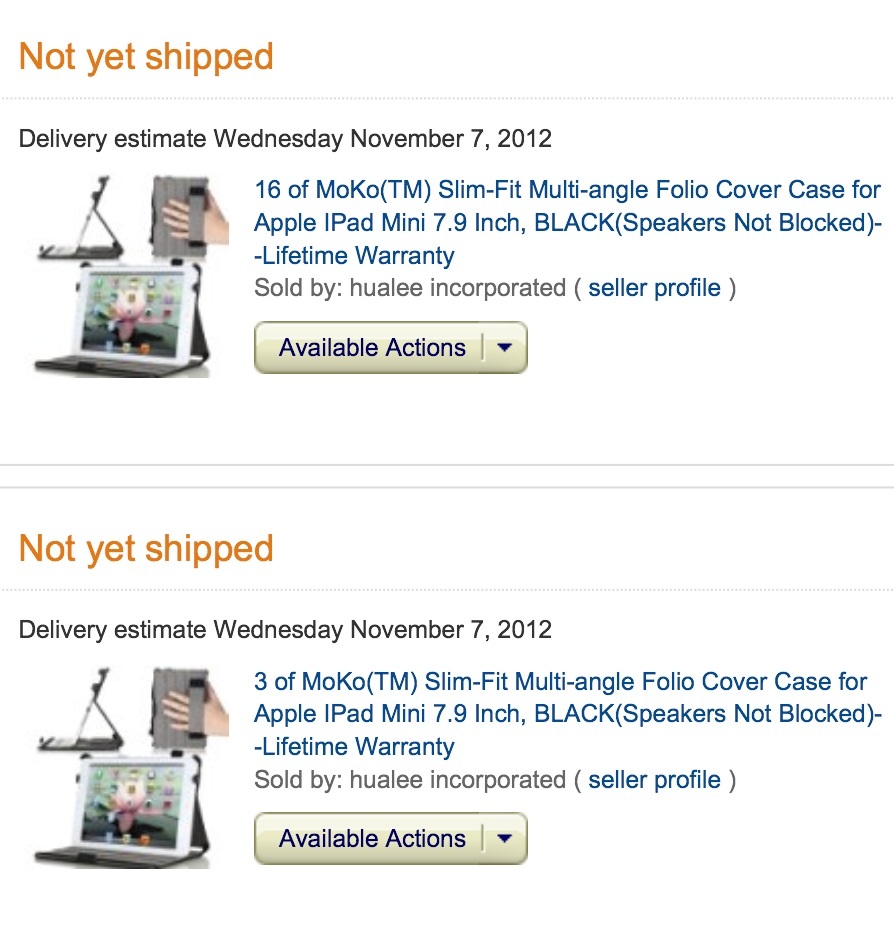
Task: Select the hand-held case picture in 3-item order
Action: 188,706
